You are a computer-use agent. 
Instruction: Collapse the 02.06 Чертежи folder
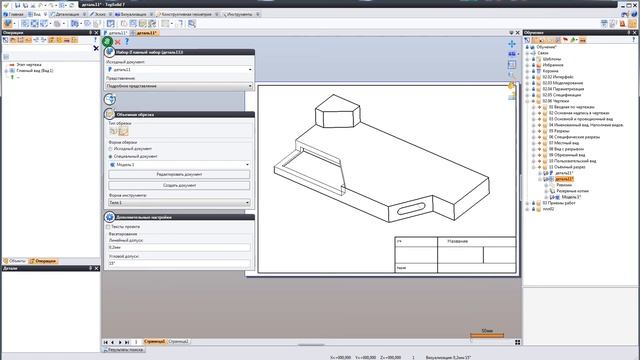[527, 101]
